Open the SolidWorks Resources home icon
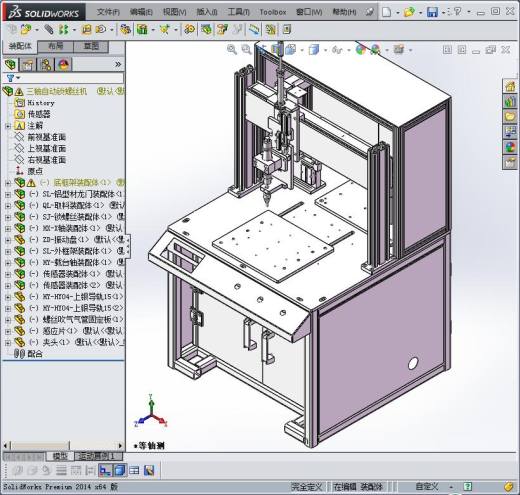 510,86
